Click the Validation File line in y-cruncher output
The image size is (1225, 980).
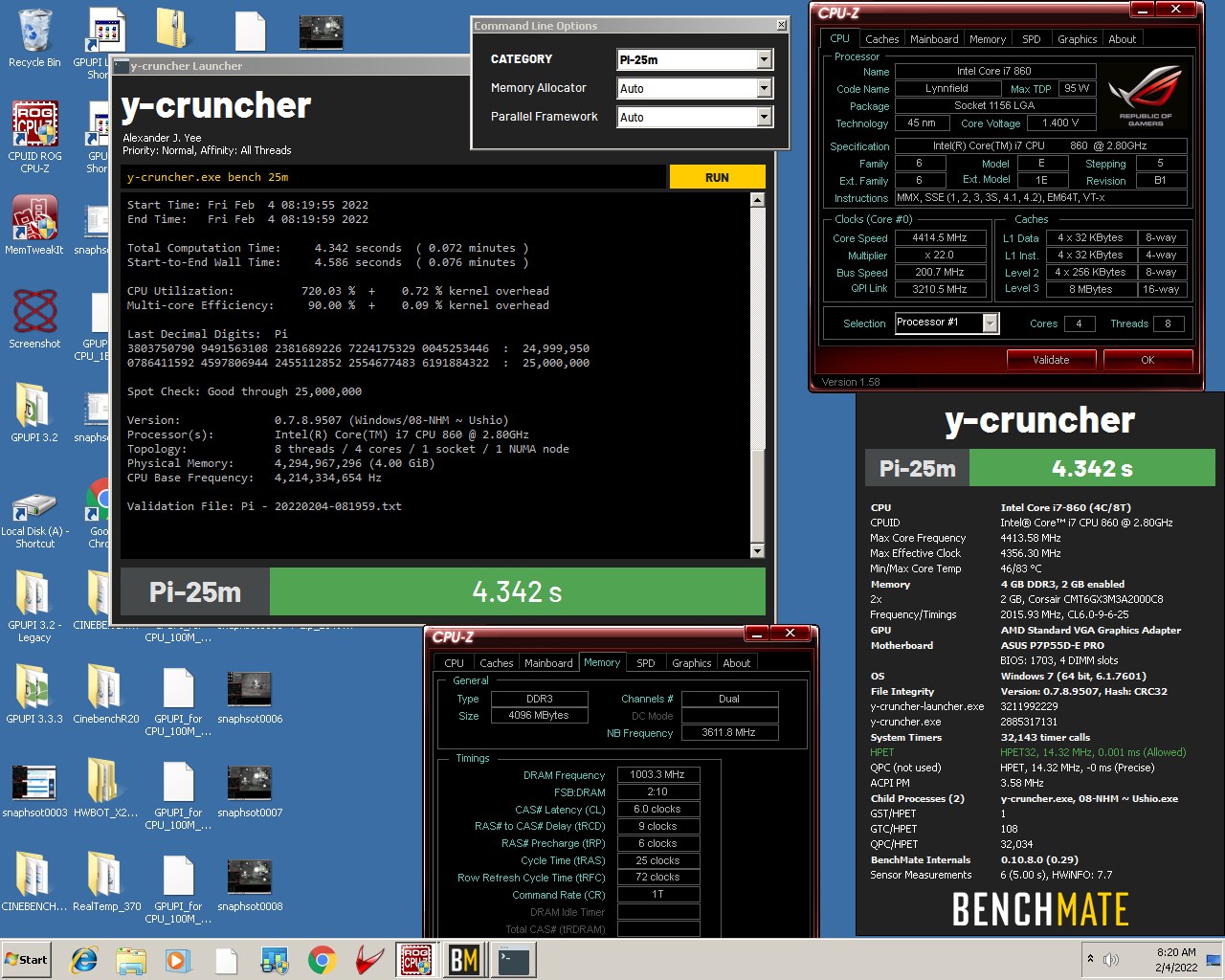coord(264,506)
